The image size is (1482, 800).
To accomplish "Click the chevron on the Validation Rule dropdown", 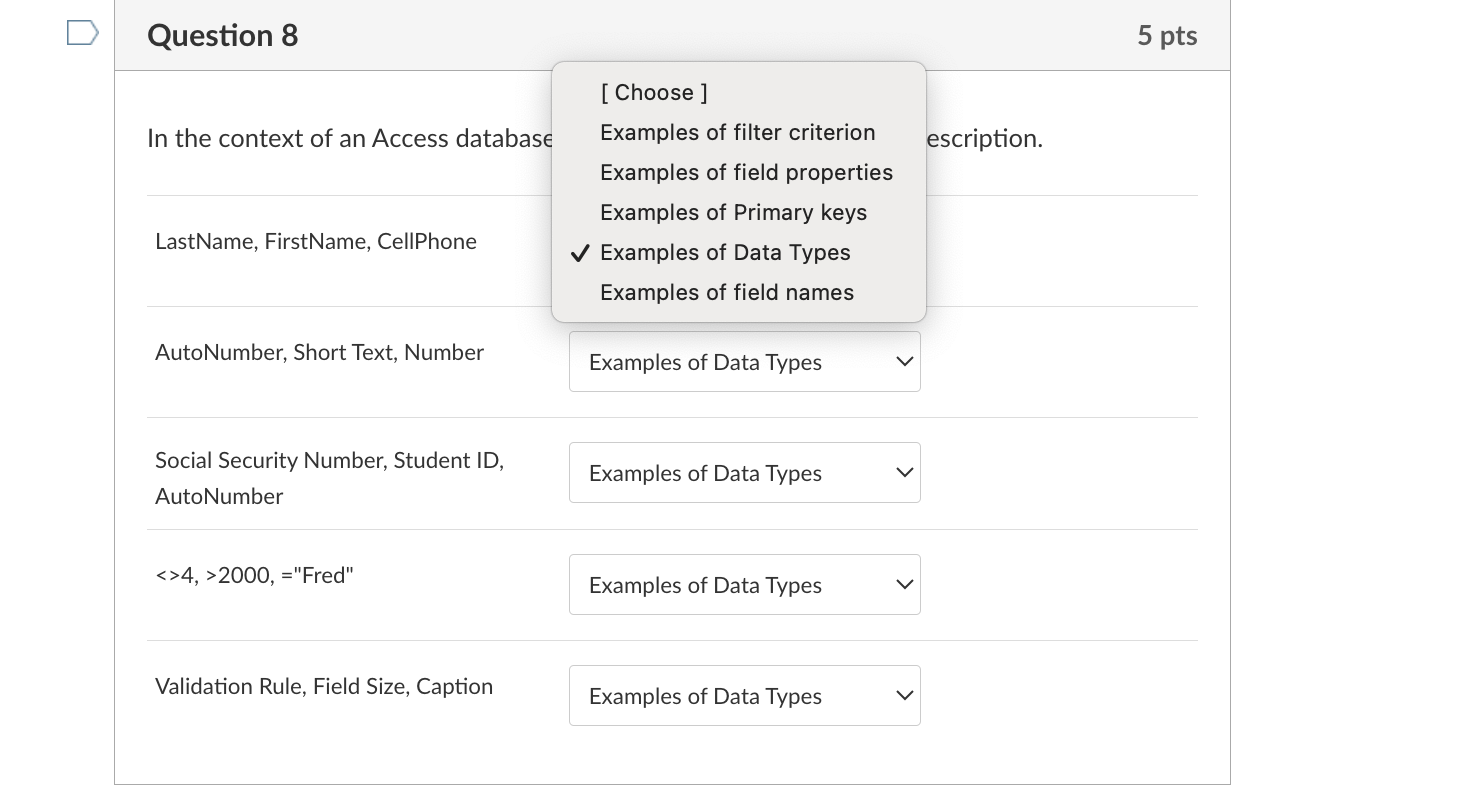I will coord(903,695).
